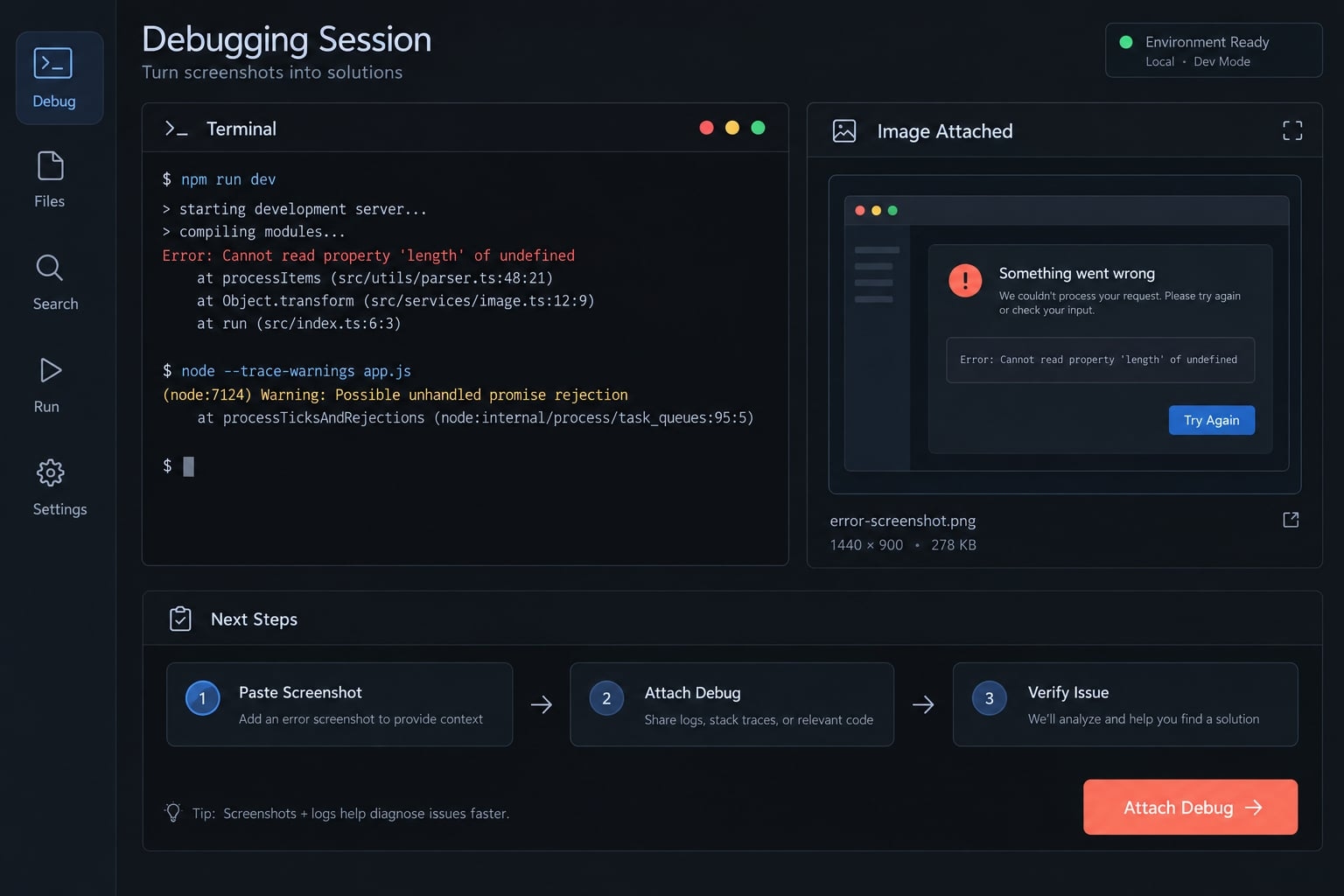Click Try Again in the screenshot preview
Viewport: 1344px width, 896px height.
coord(1212,420)
